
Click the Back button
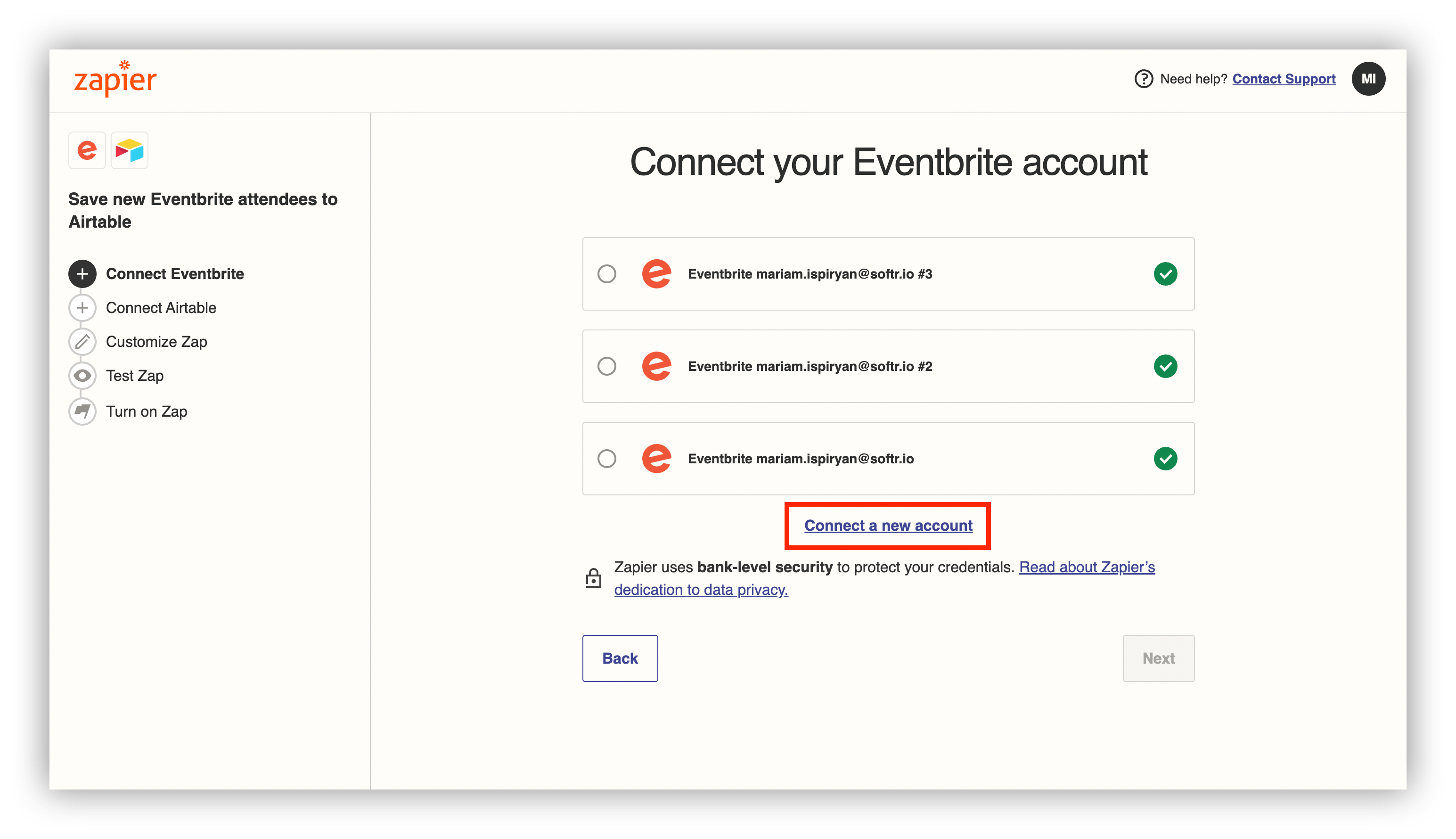(619, 658)
